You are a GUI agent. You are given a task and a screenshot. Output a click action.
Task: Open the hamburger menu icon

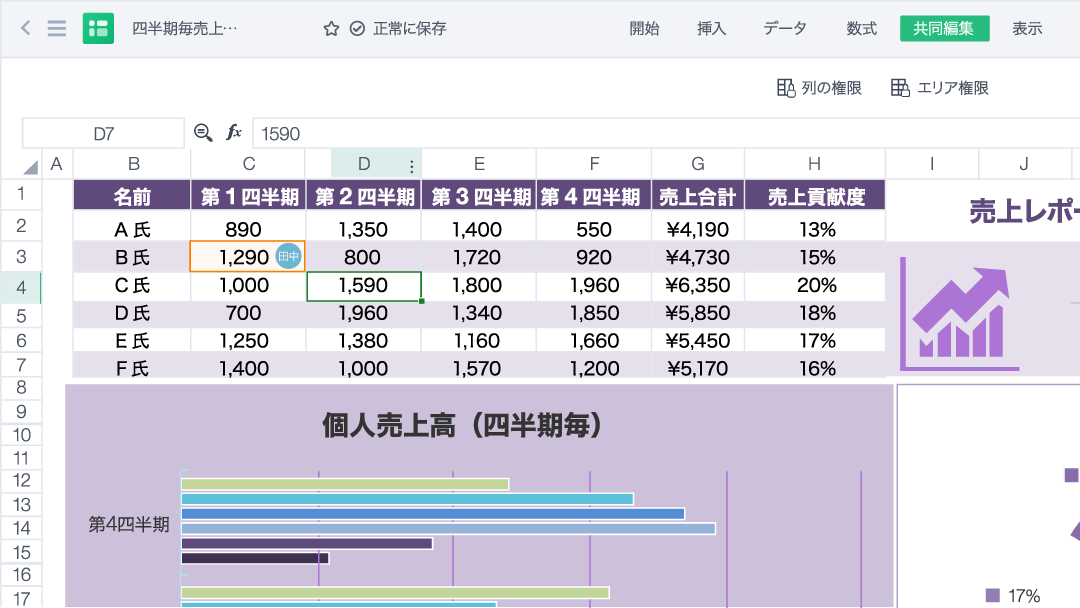pos(57,29)
